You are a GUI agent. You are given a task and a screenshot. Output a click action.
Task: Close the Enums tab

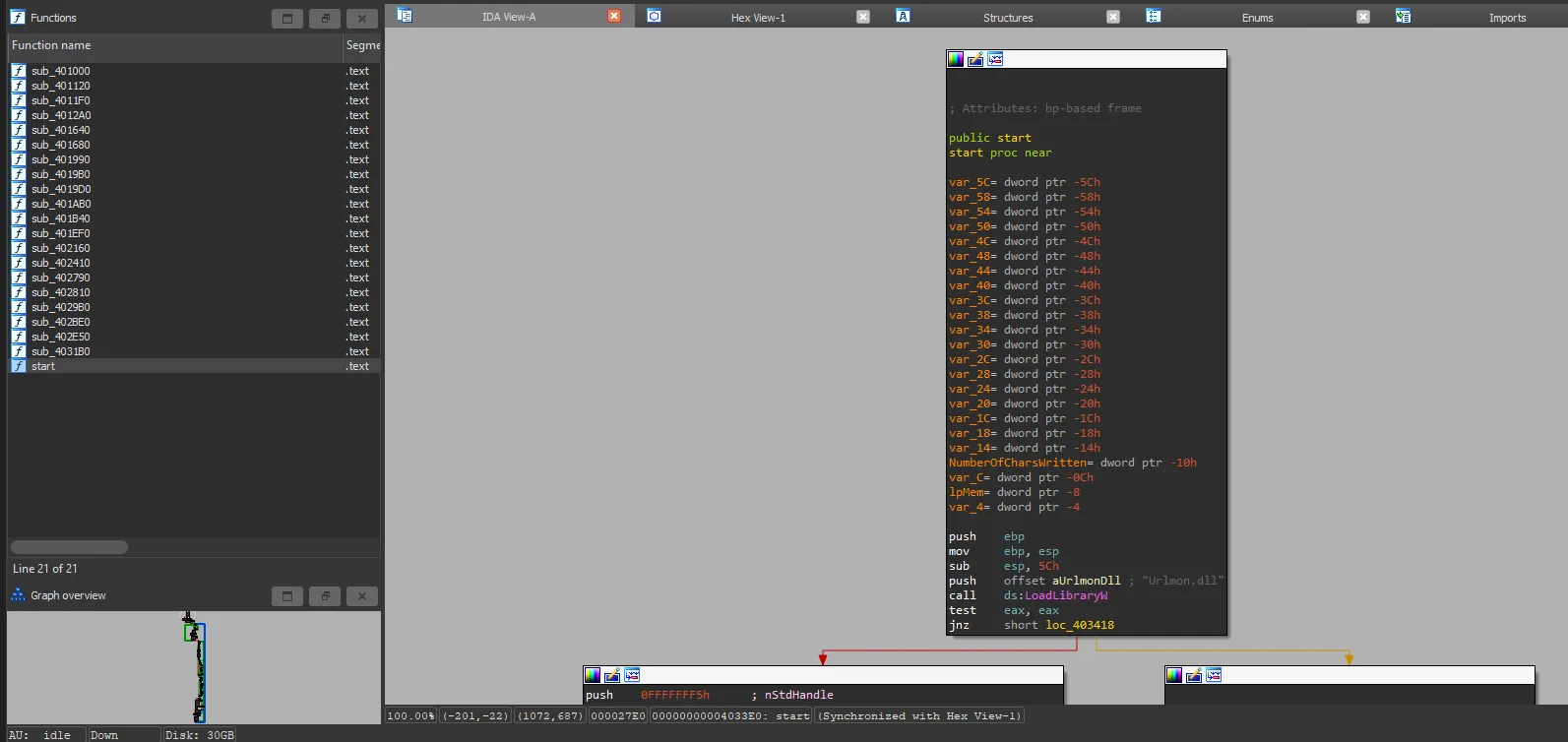pos(1363,17)
